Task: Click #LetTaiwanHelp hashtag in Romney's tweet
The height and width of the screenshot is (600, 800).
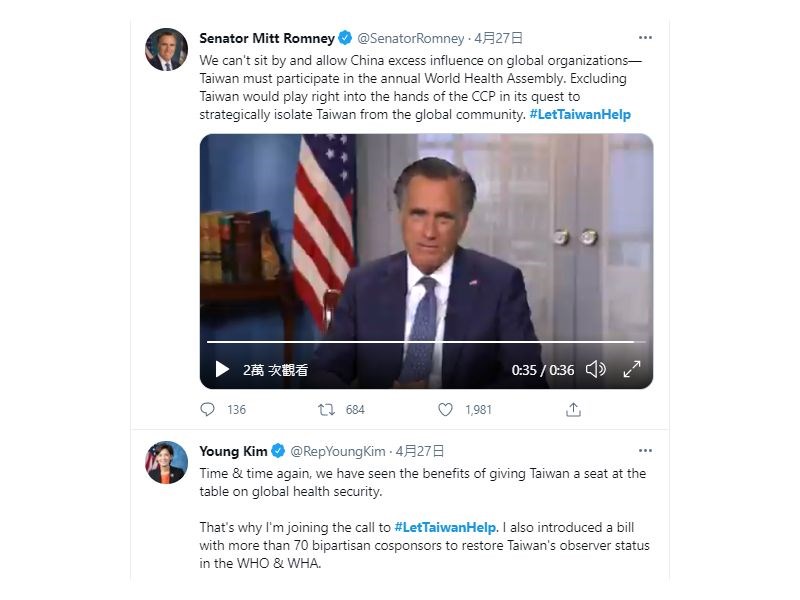Action: click(580, 115)
